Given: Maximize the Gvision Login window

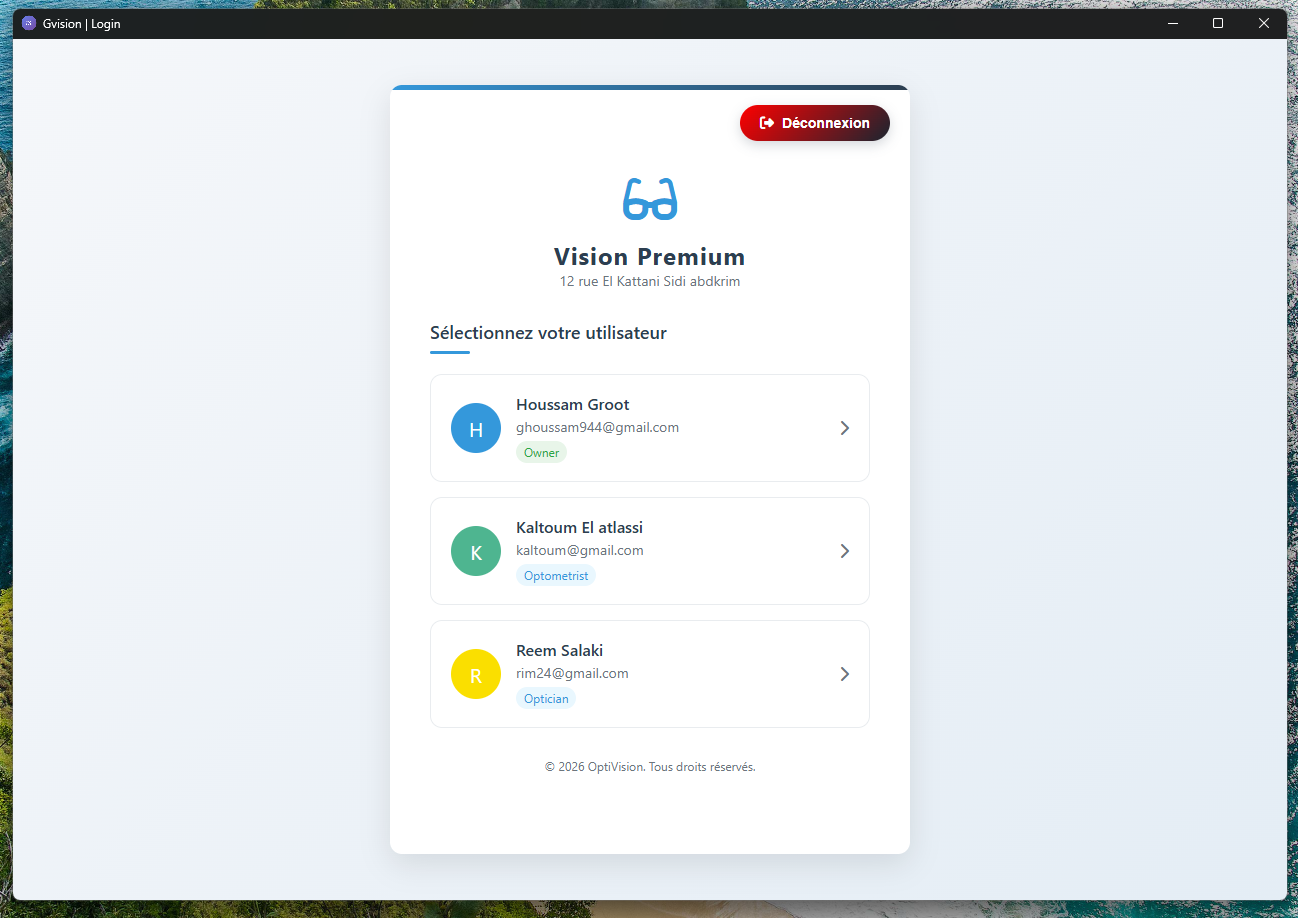Looking at the screenshot, I should pos(1217,23).
